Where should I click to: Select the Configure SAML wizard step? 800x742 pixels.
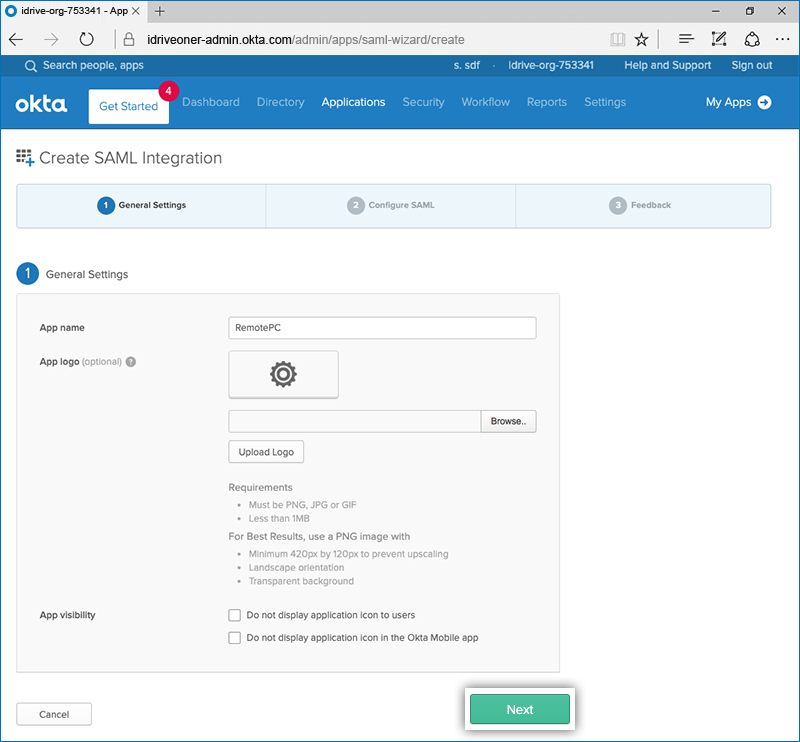[391, 206]
